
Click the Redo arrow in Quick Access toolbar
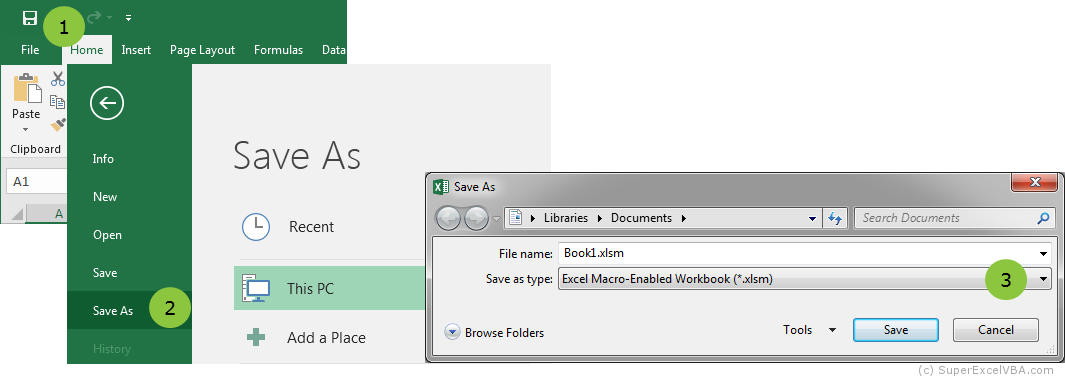pyautogui.click(x=94, y=18)
